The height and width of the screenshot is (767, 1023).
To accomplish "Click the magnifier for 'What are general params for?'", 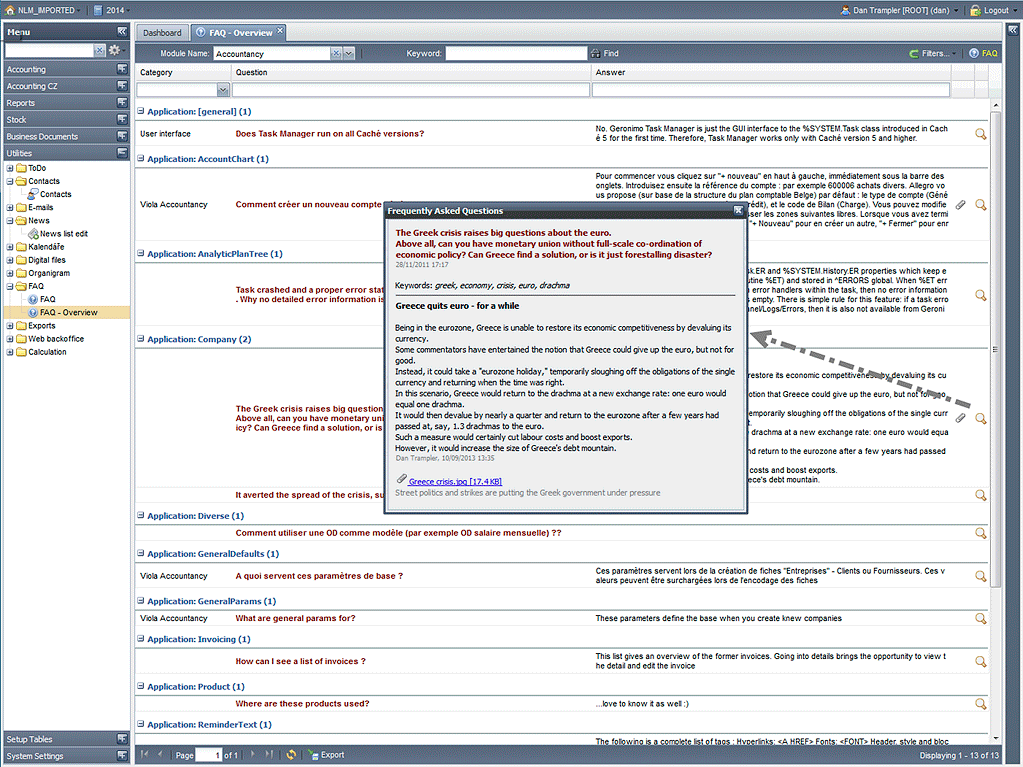I will 980,619.
